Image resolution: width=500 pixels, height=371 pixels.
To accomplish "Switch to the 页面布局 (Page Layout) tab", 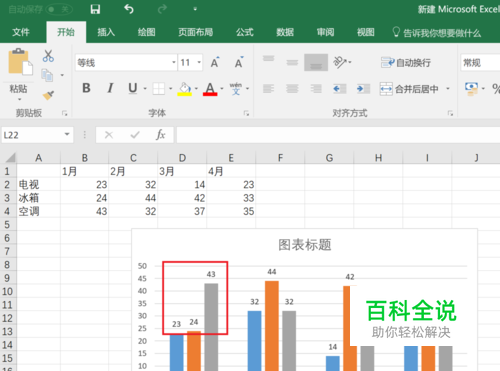I will point(195,32).
